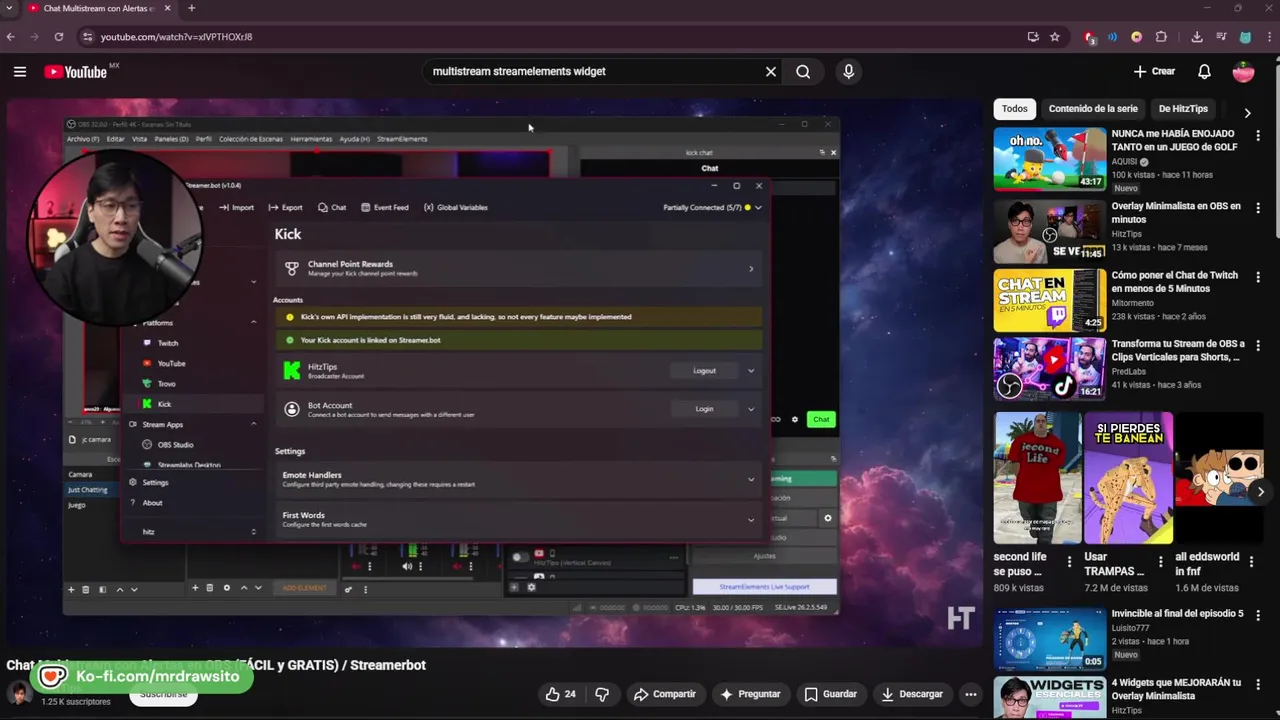The width and height of the screenshot is (1280, 720).
Task: Open the browser extensions puzzle icon
Action: coord(1161,37)
